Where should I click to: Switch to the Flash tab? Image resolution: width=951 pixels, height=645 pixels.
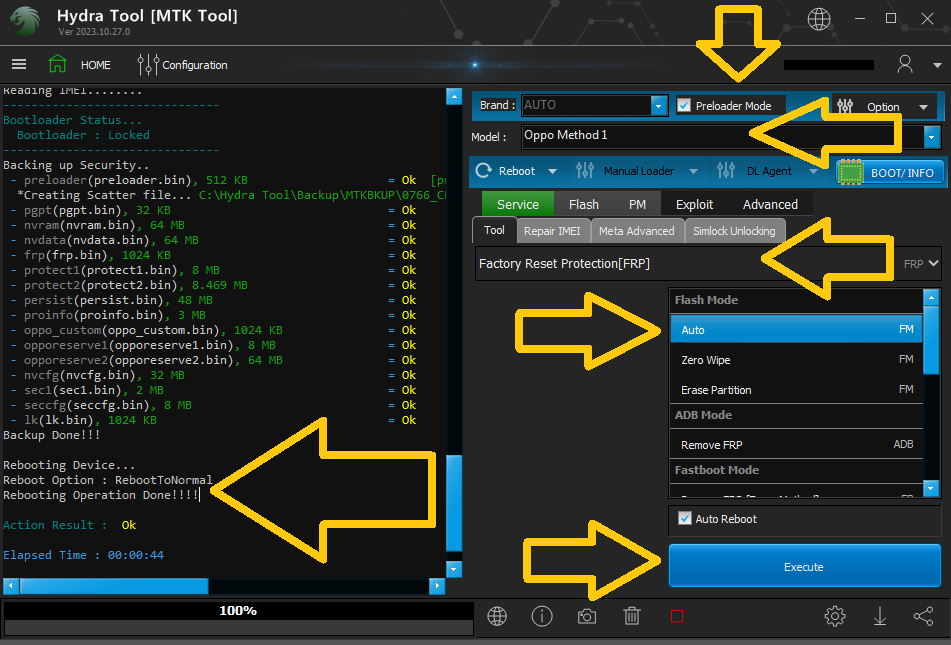(583, 204)
